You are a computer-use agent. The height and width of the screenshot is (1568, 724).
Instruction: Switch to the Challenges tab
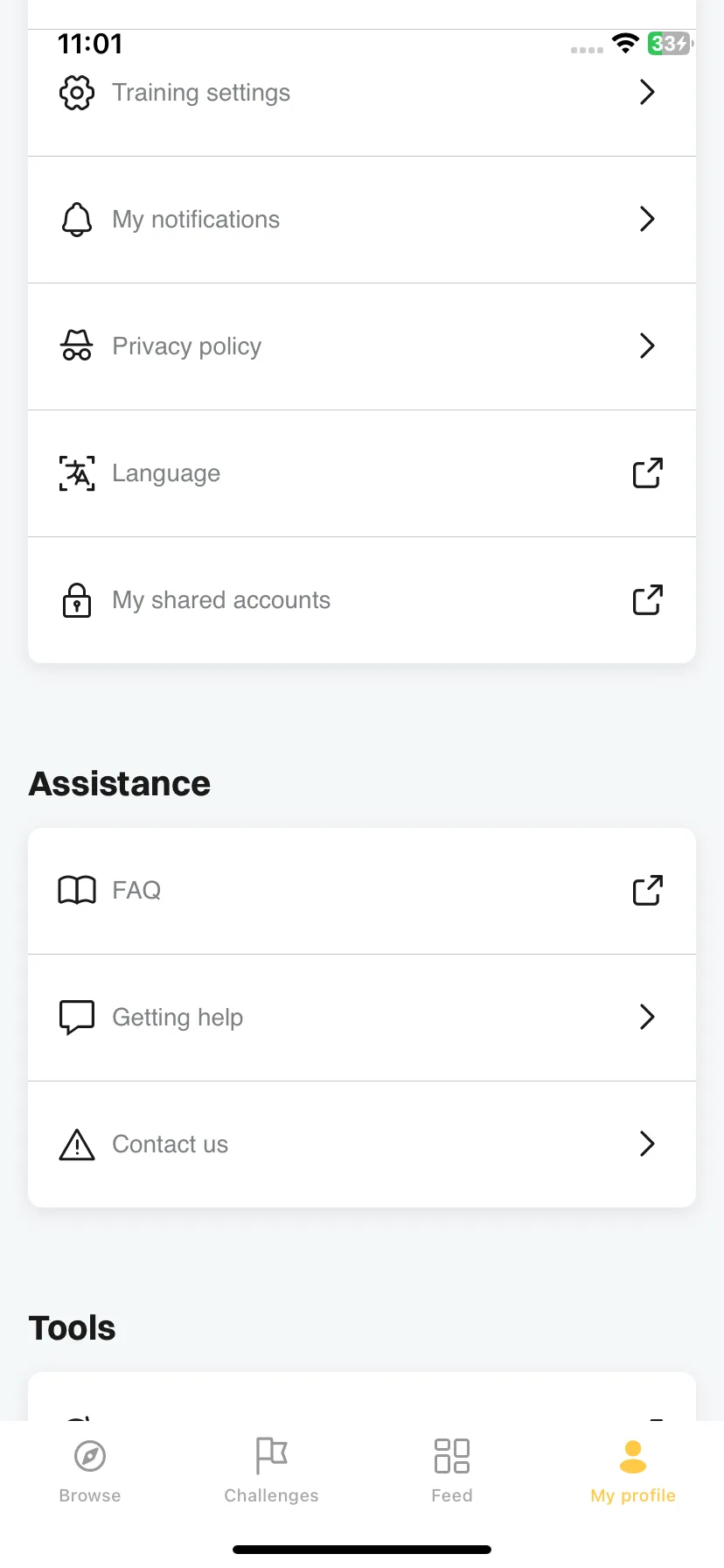point(271,1471)
